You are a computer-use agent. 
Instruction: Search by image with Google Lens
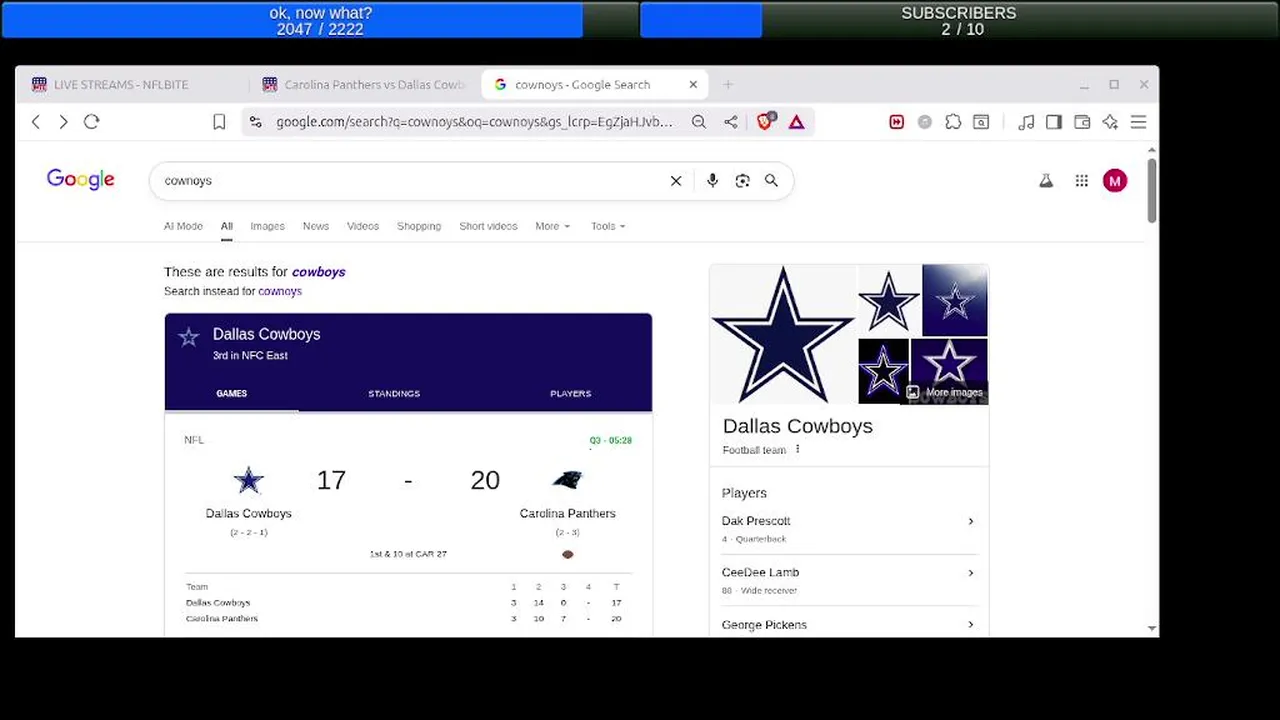[x=742, y=181]
